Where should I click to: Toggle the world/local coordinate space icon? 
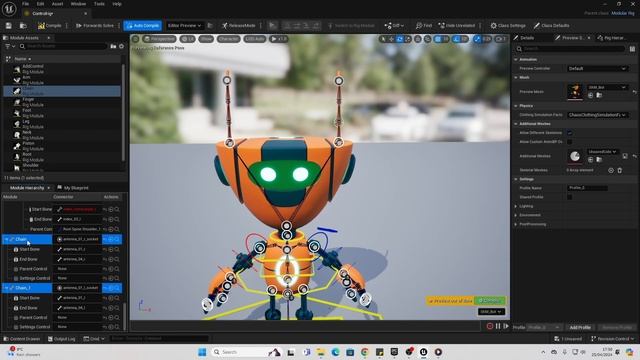pyautogui.click(x=418, y=39)
